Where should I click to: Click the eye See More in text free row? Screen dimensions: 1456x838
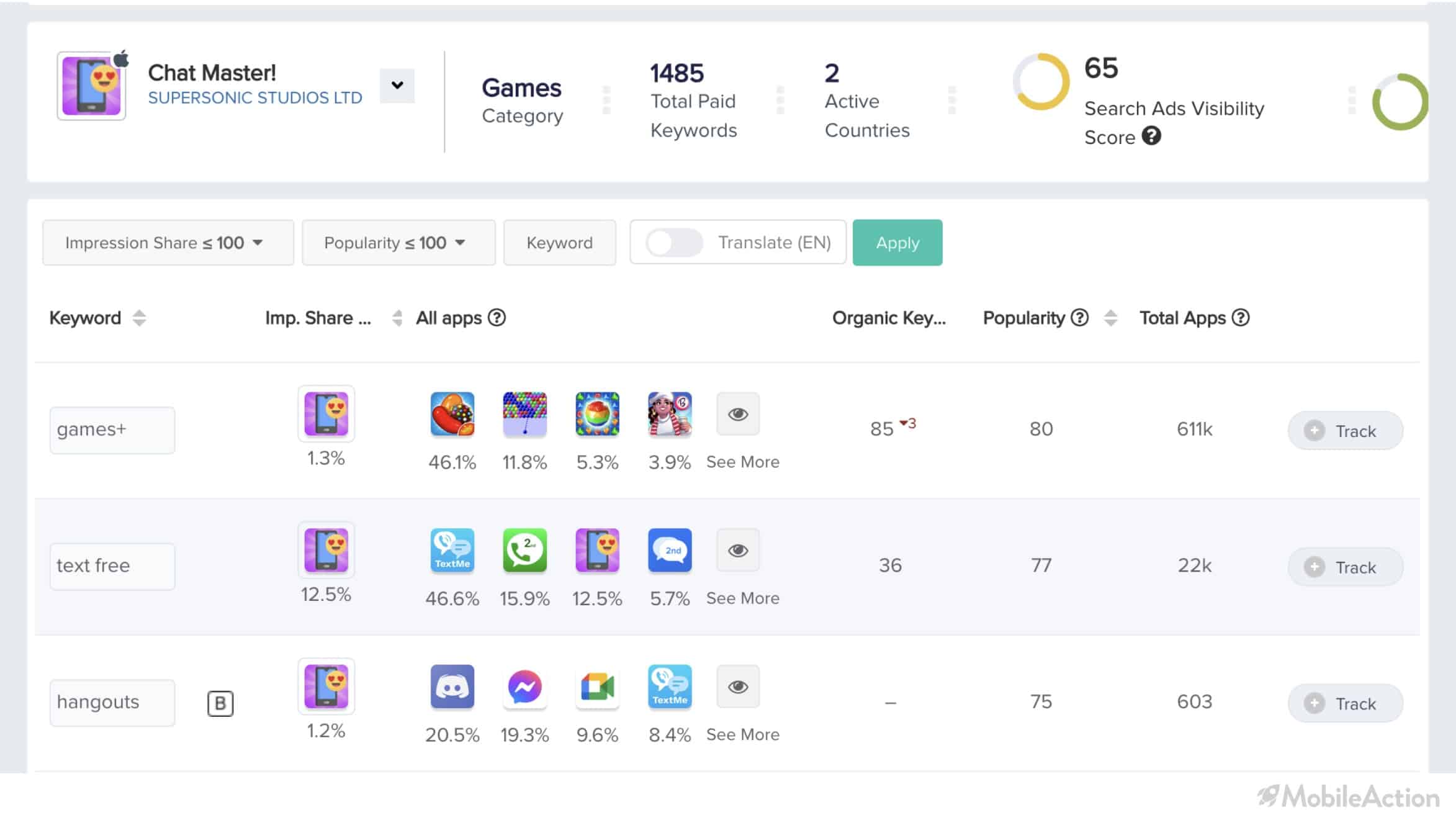click(738, 551)
